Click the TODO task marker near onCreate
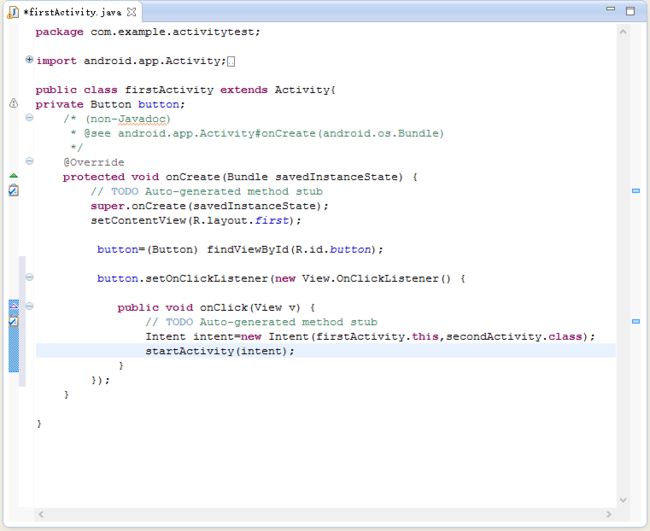Image resolution: width=650 pixels, height=531 pixels. 13,190
